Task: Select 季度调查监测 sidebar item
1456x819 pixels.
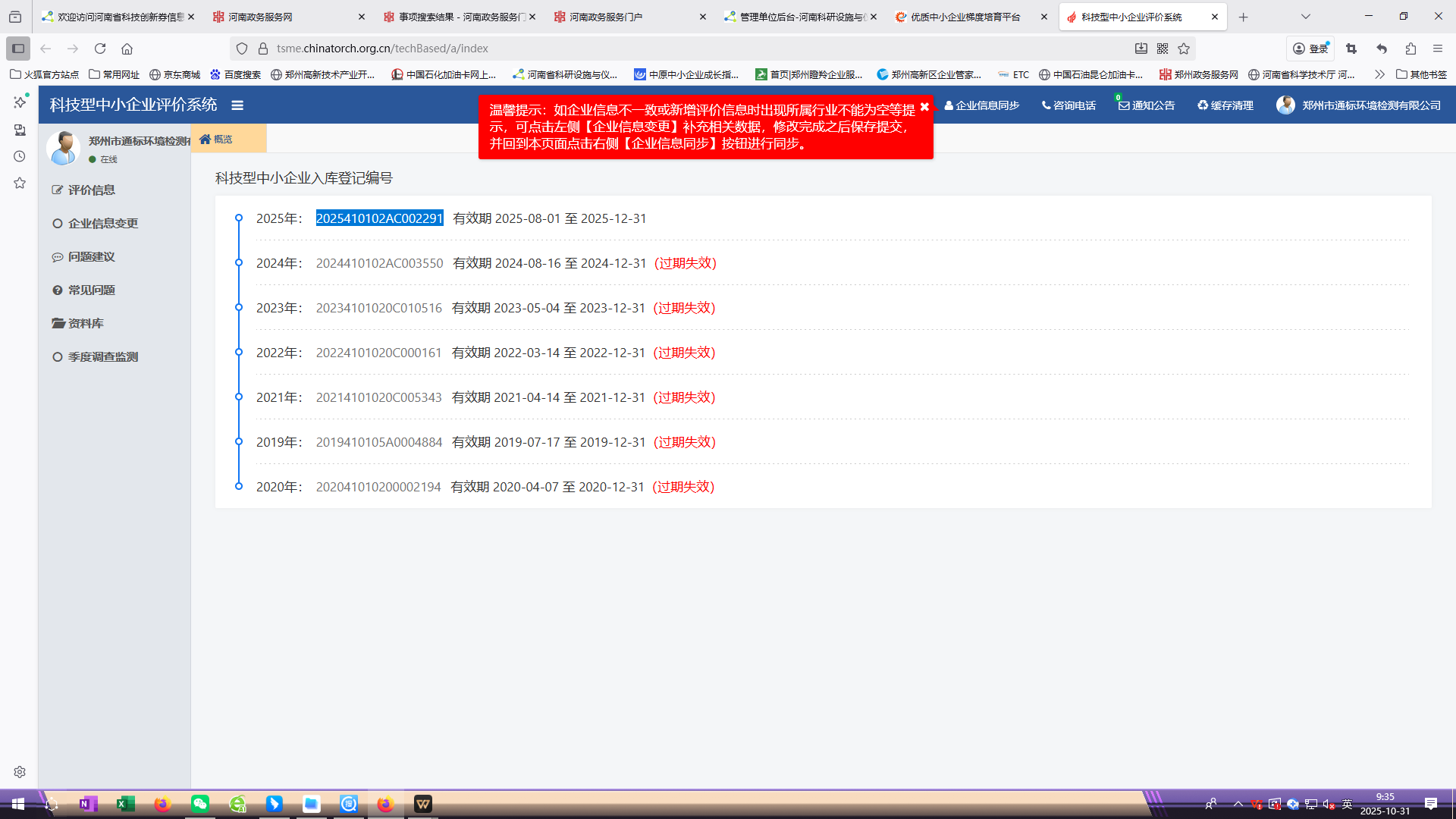Action: coord(102,357)
